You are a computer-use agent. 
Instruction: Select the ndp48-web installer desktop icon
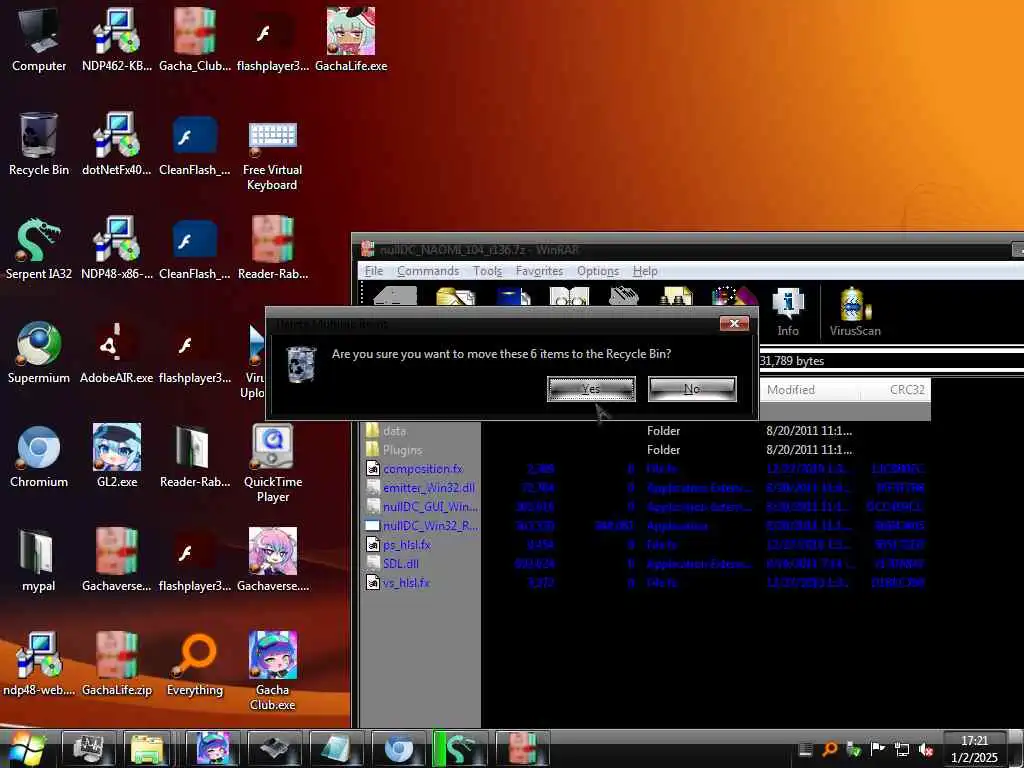coord(39,664)
